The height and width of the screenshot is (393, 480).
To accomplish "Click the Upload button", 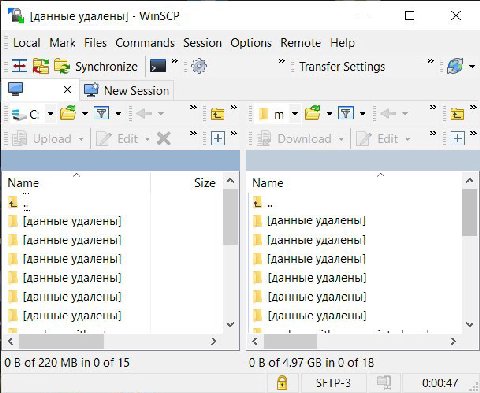I will click(x=42, y=139).
